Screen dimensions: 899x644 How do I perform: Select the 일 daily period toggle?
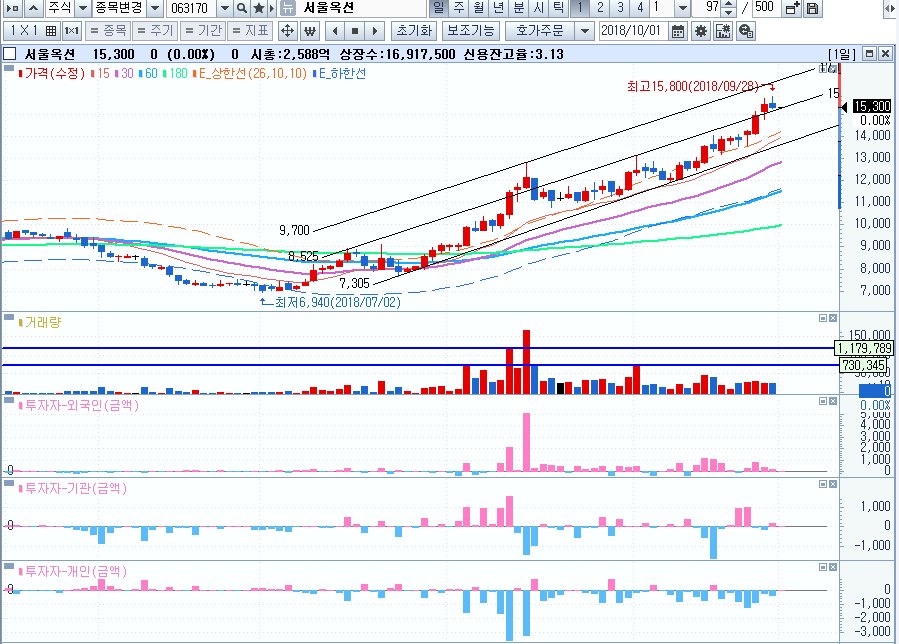(x=439, y=8)
